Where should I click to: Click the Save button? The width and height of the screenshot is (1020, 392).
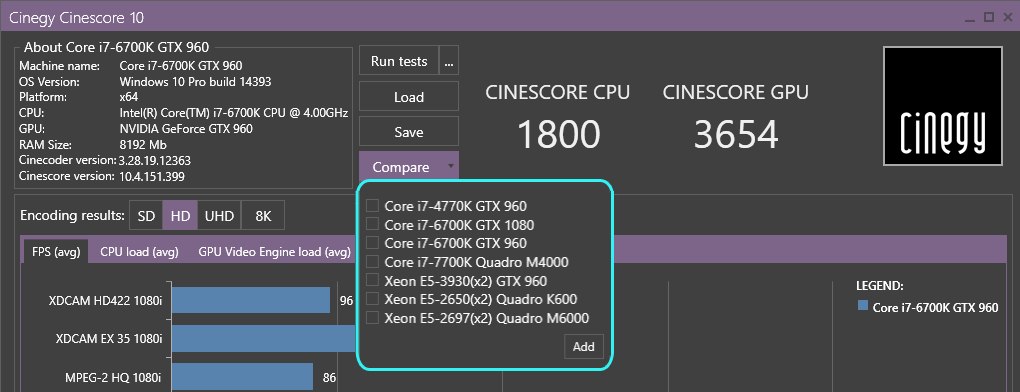(x=409, y=131)
